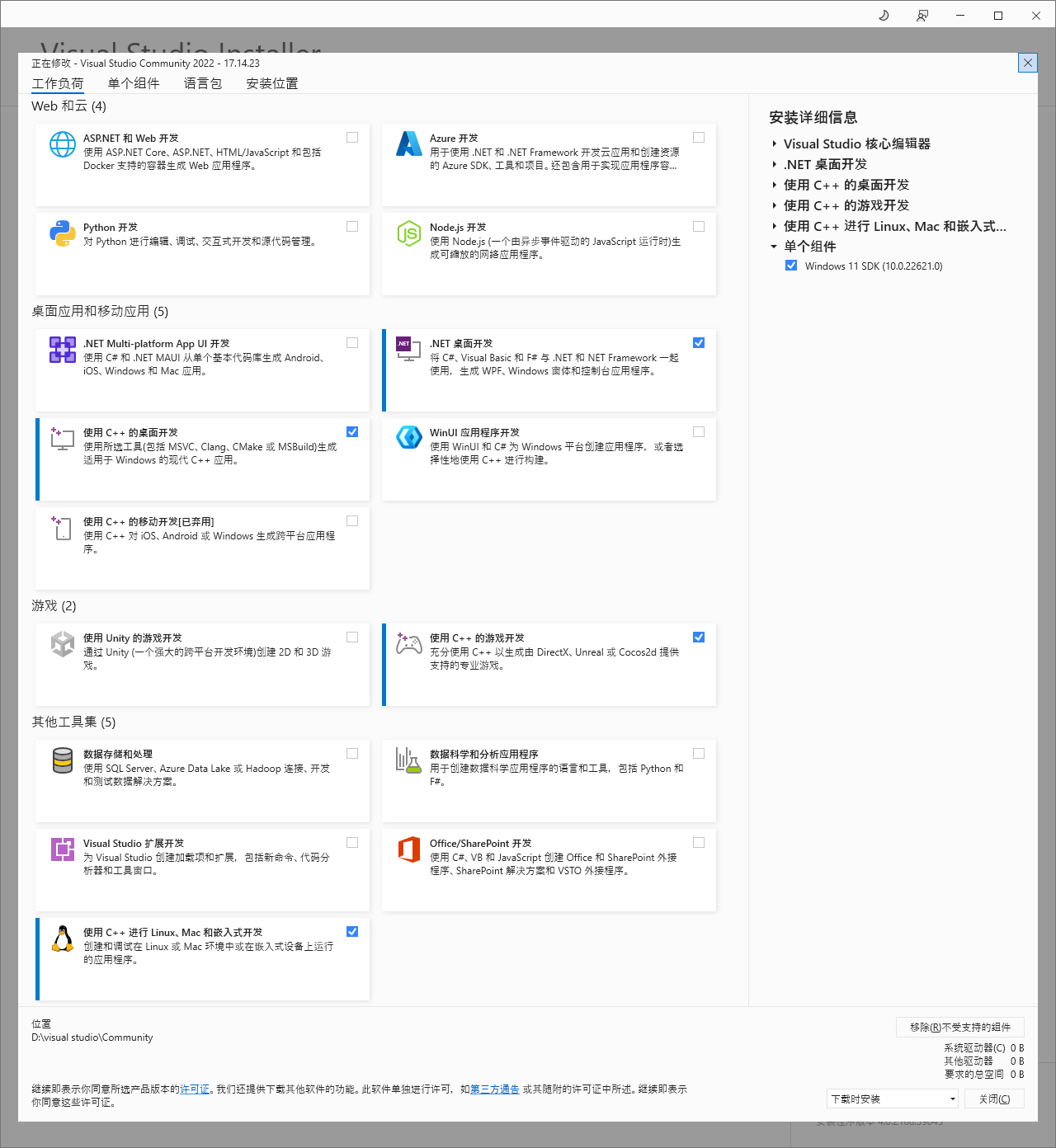
Task: Switch to the 语言包 tab
Action: [203, 83]
